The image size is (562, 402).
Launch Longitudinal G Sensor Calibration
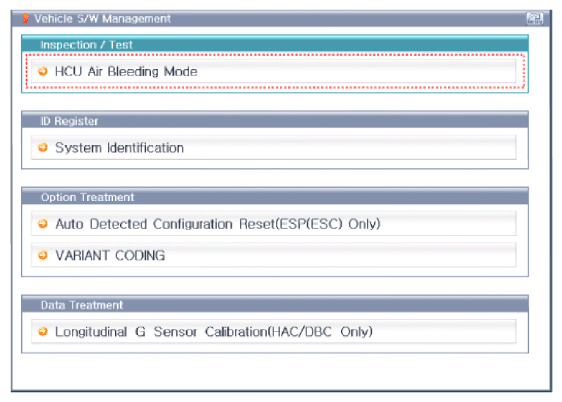click(273, 331)
